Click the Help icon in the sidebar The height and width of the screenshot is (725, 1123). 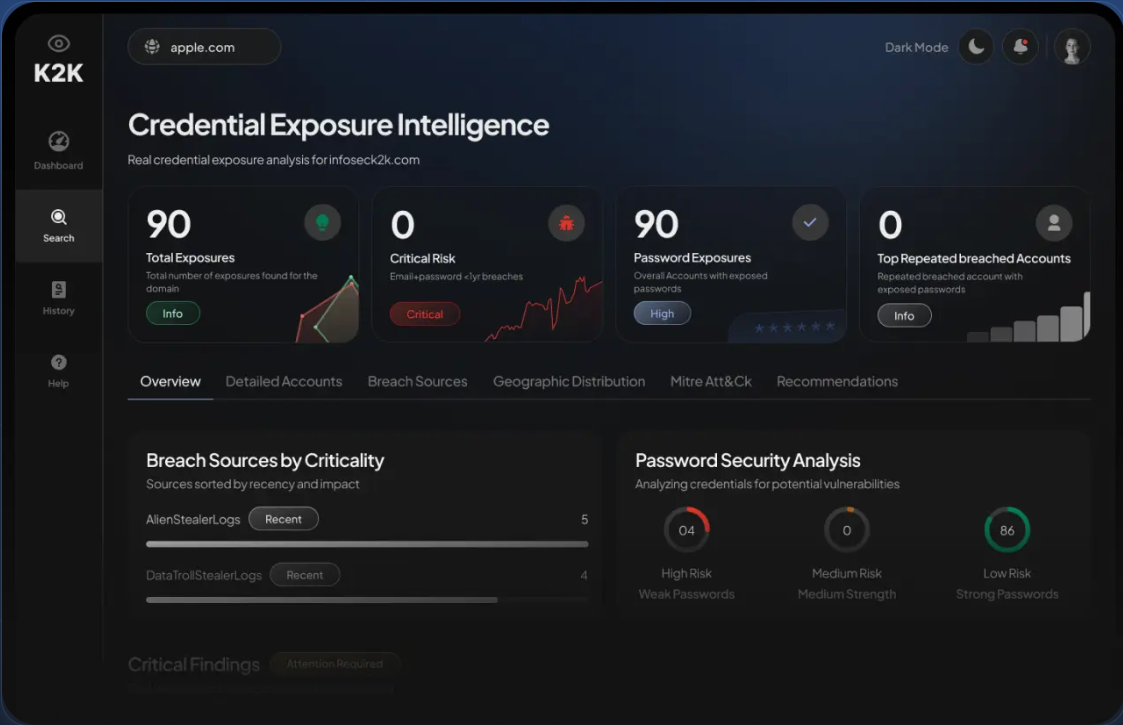(58, 362)
